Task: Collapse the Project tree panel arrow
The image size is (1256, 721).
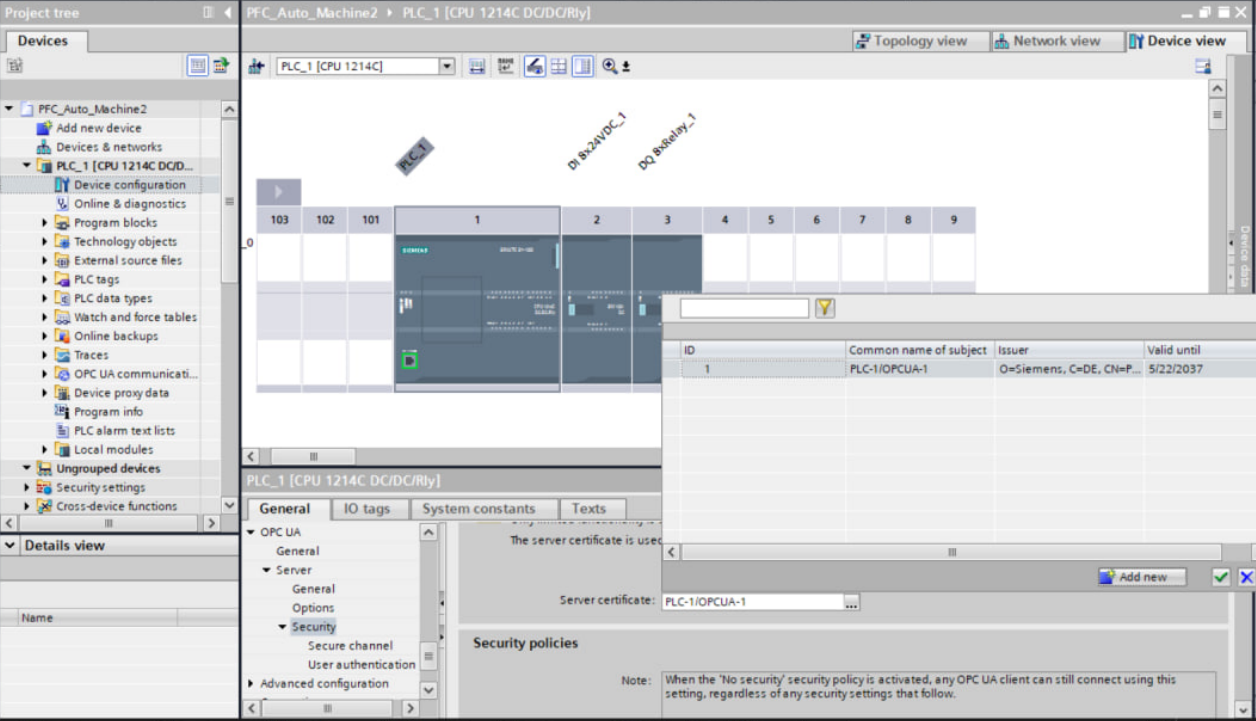Action: (x=228, y=13)
